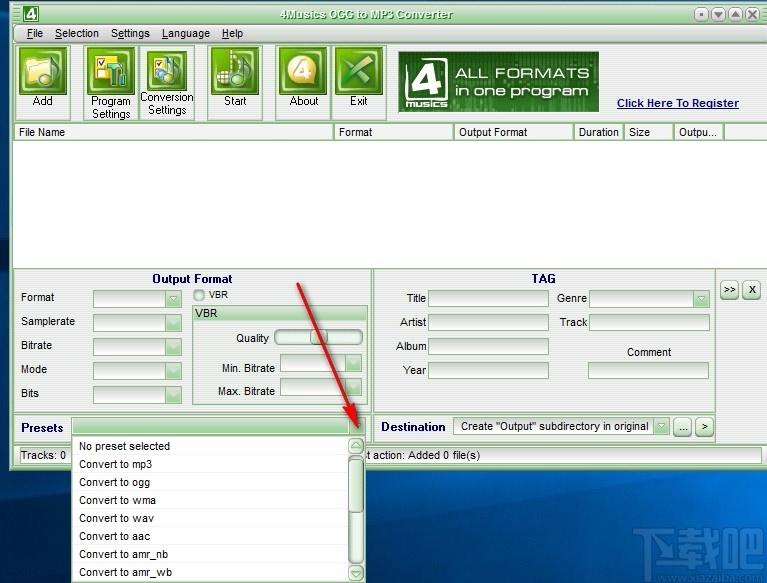Click the Comment tag field

pyautogui.click(x=648, y=370)
